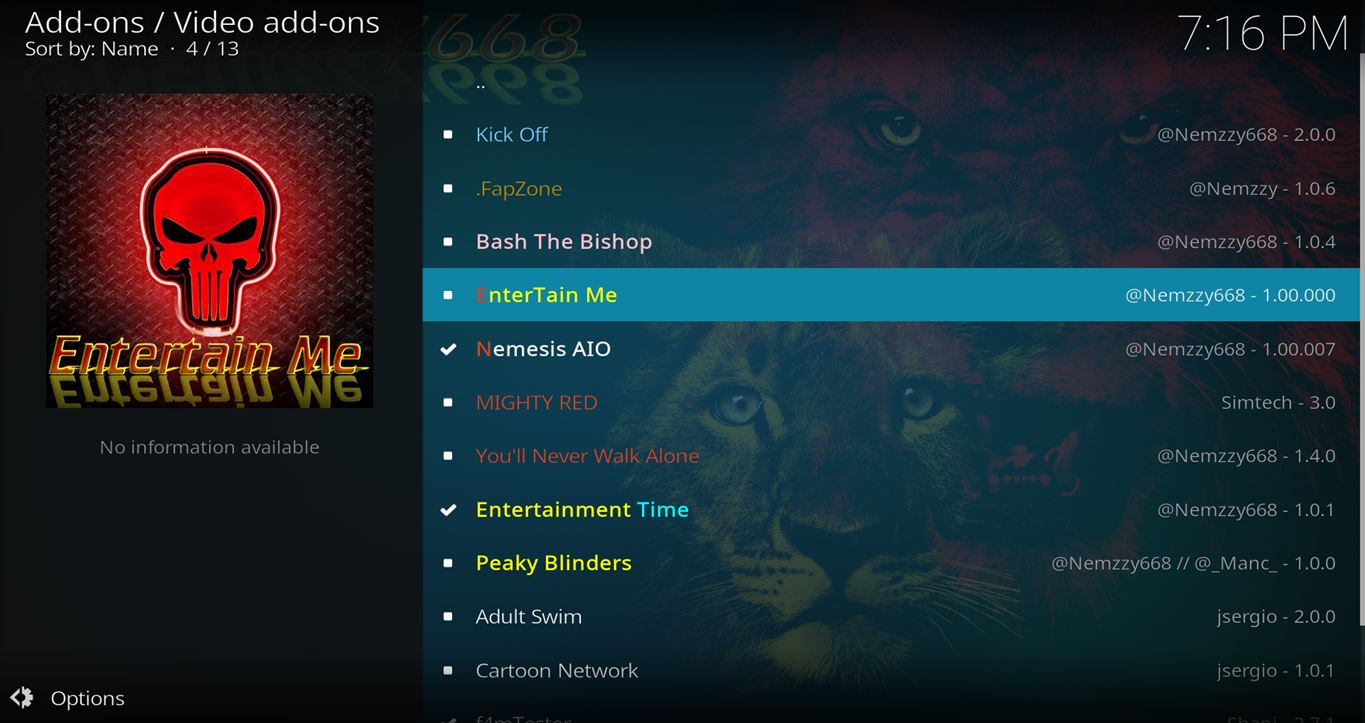
Task: Click the checkmark beside Entertainment Time
Action: click(x=448, y=510)
